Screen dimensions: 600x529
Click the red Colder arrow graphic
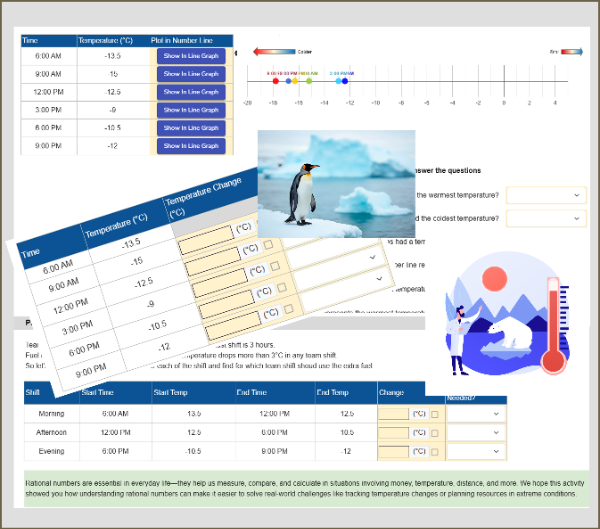coord(274,52)
